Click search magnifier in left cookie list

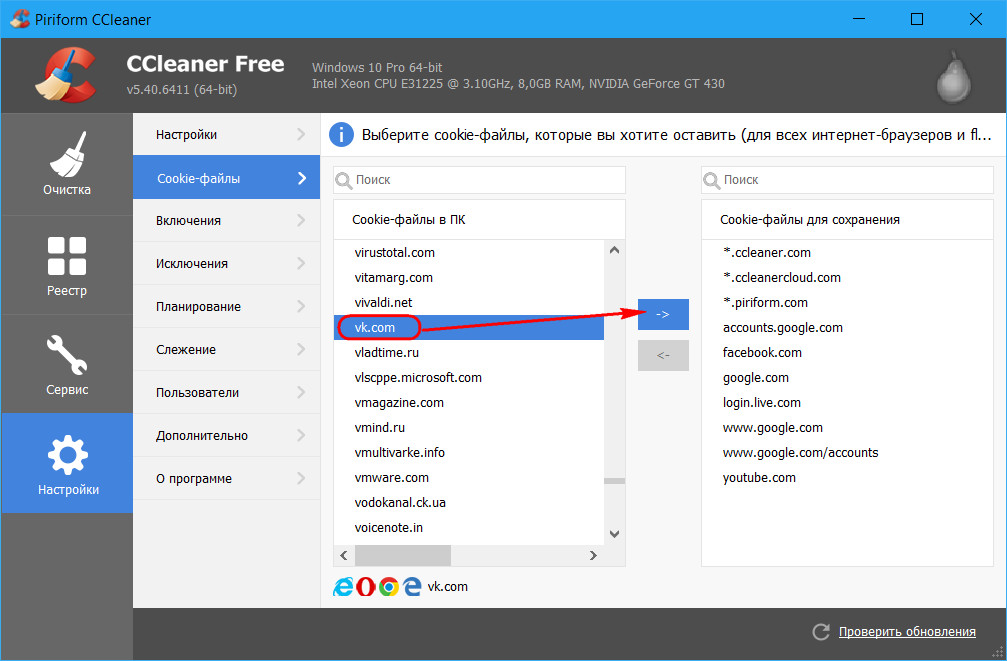click(344, 181)
